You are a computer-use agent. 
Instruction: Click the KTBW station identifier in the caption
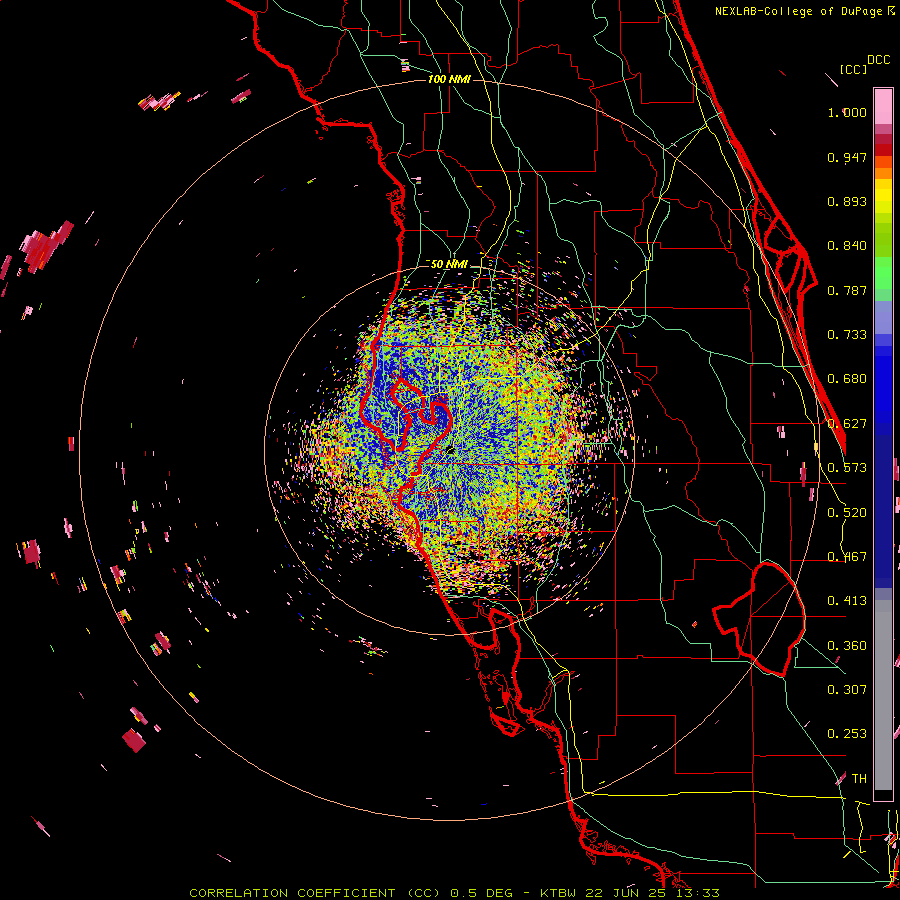click(x=560, y=893)
